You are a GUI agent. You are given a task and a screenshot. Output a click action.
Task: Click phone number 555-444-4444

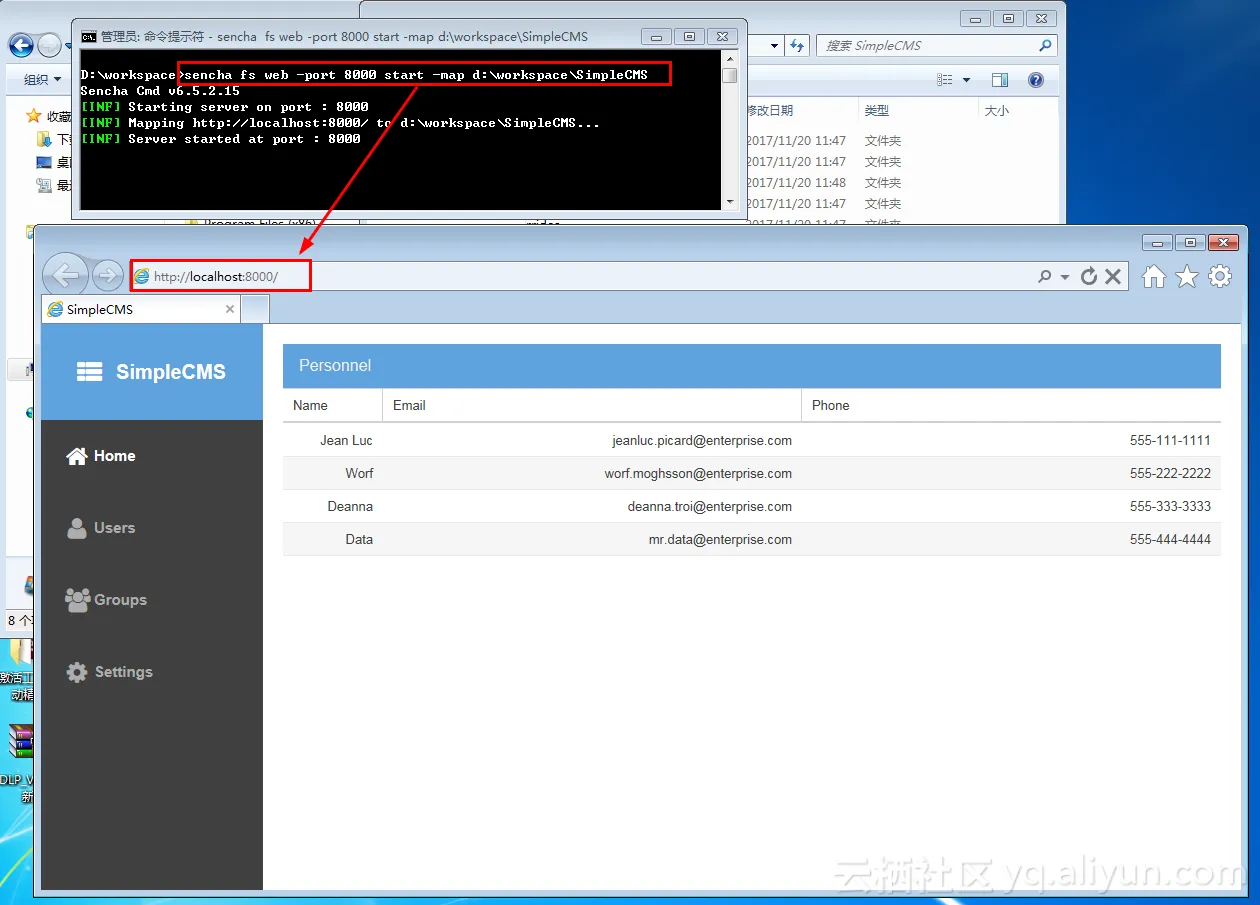(x=1170, y=539)
